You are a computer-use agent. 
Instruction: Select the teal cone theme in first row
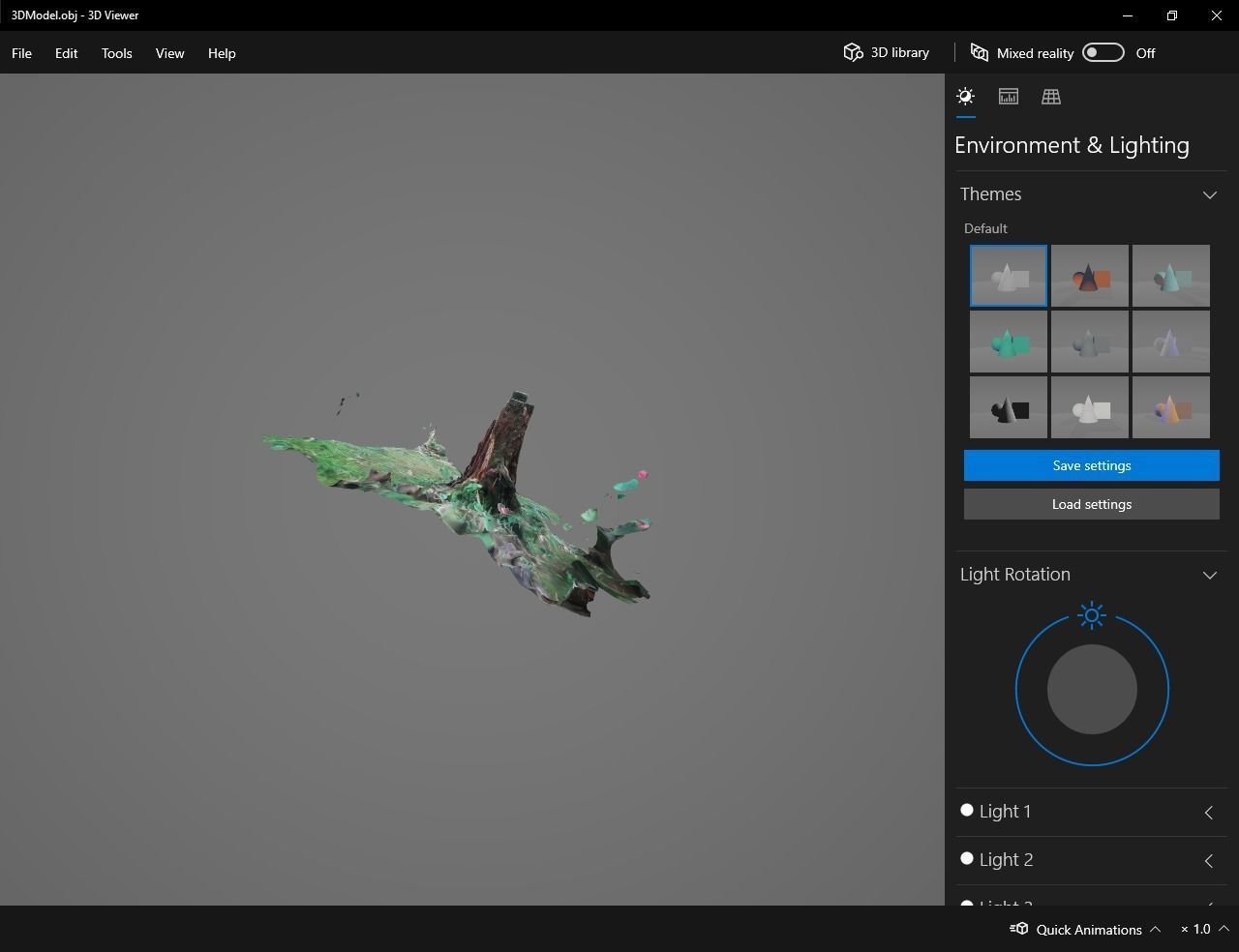1171,276
